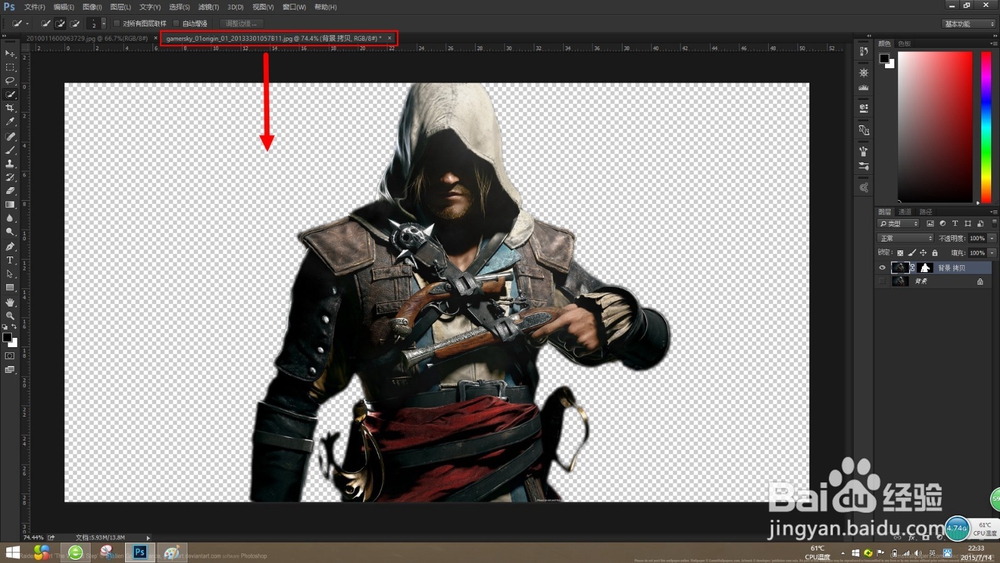This screenshot has height=563, width=1000.
Task: Show the 背景 layer visibility box
Action: [882, 281]
